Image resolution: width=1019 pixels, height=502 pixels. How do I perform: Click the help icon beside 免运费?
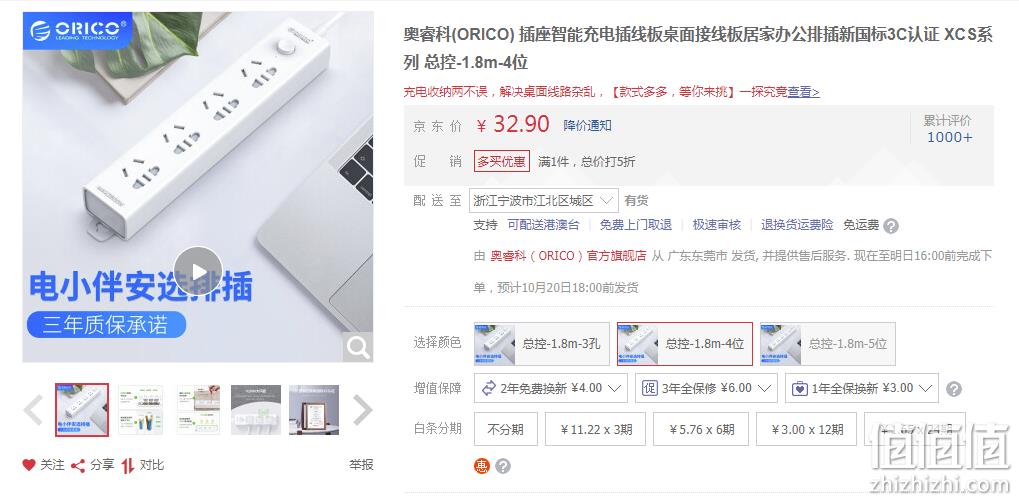891,226
